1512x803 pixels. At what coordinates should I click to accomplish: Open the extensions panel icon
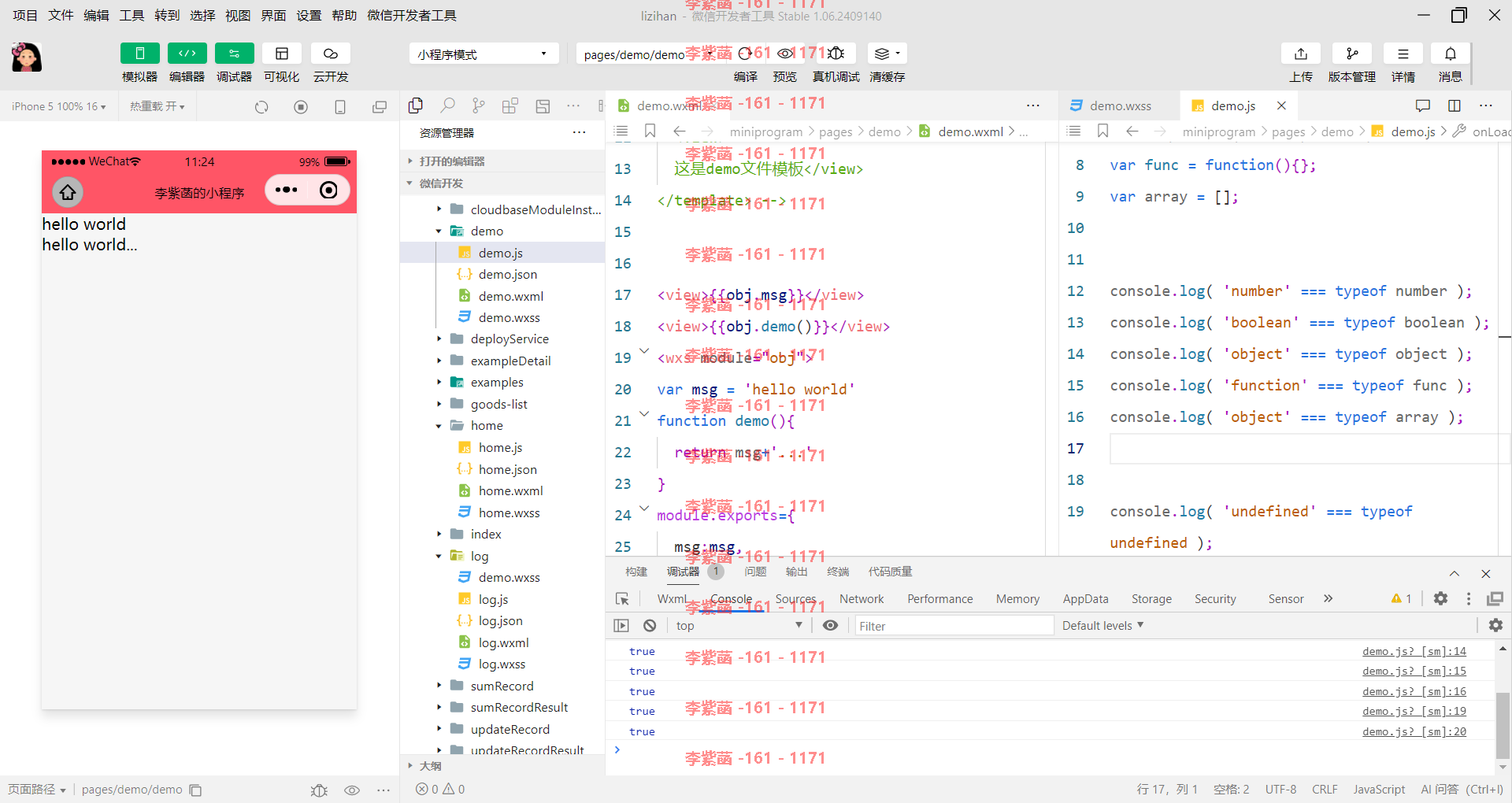point(510,105)
